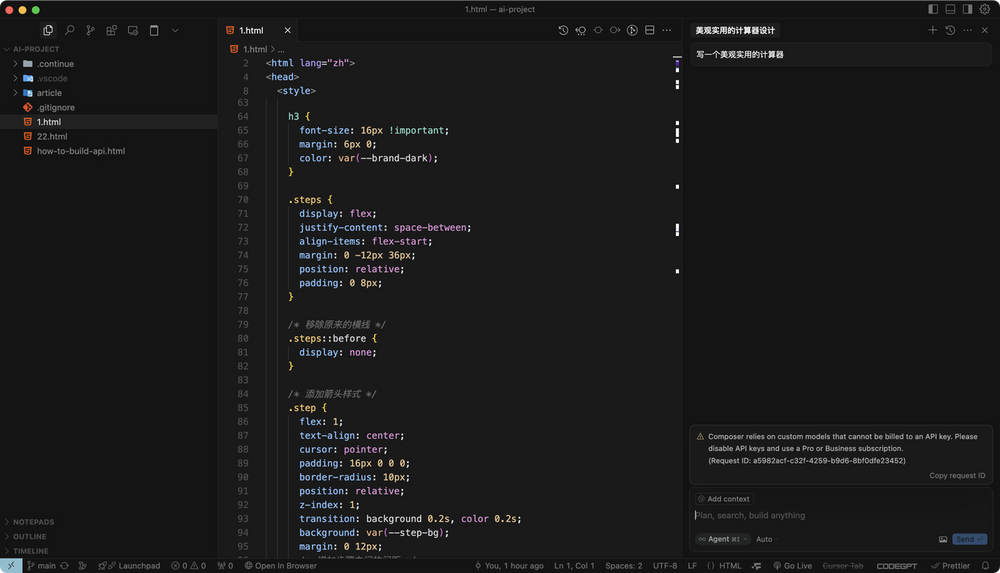Toggle the AI pane on right
This screenshot has height=573, width=1000.
point(967,9)
